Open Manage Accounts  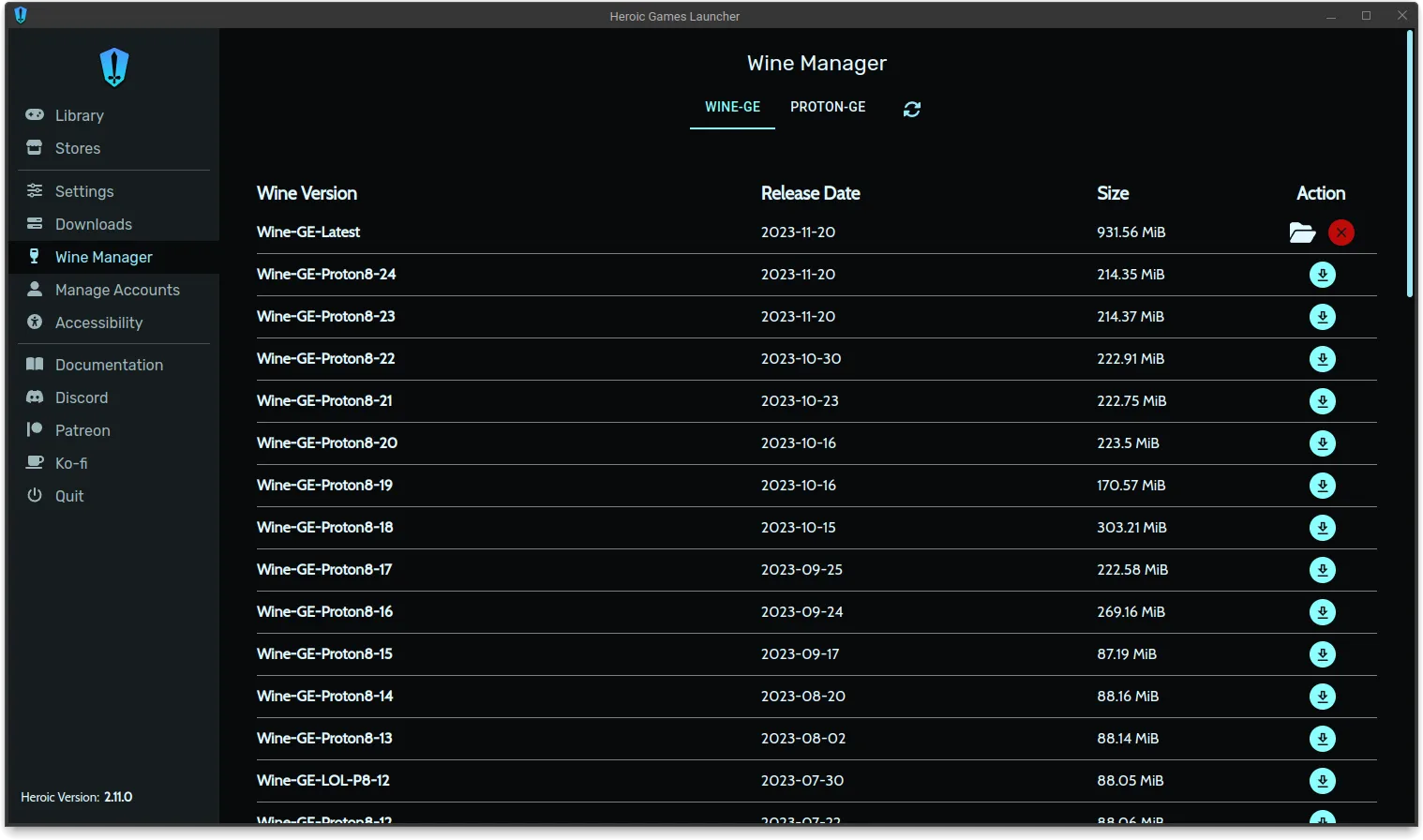click(116, 290)
